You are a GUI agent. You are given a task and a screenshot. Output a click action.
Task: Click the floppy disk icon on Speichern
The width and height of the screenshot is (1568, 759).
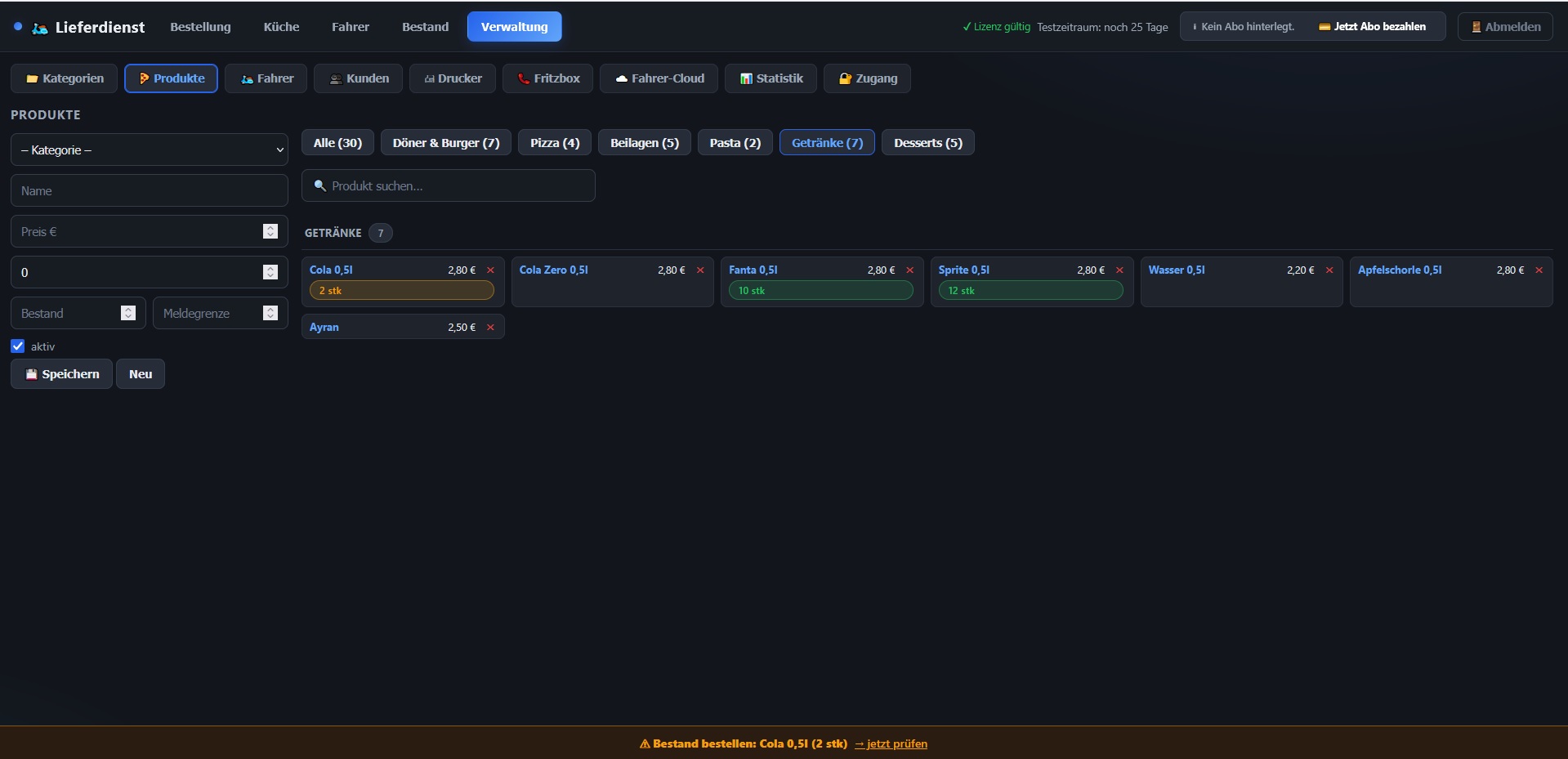pyautogui.click(x=31, y=374)
